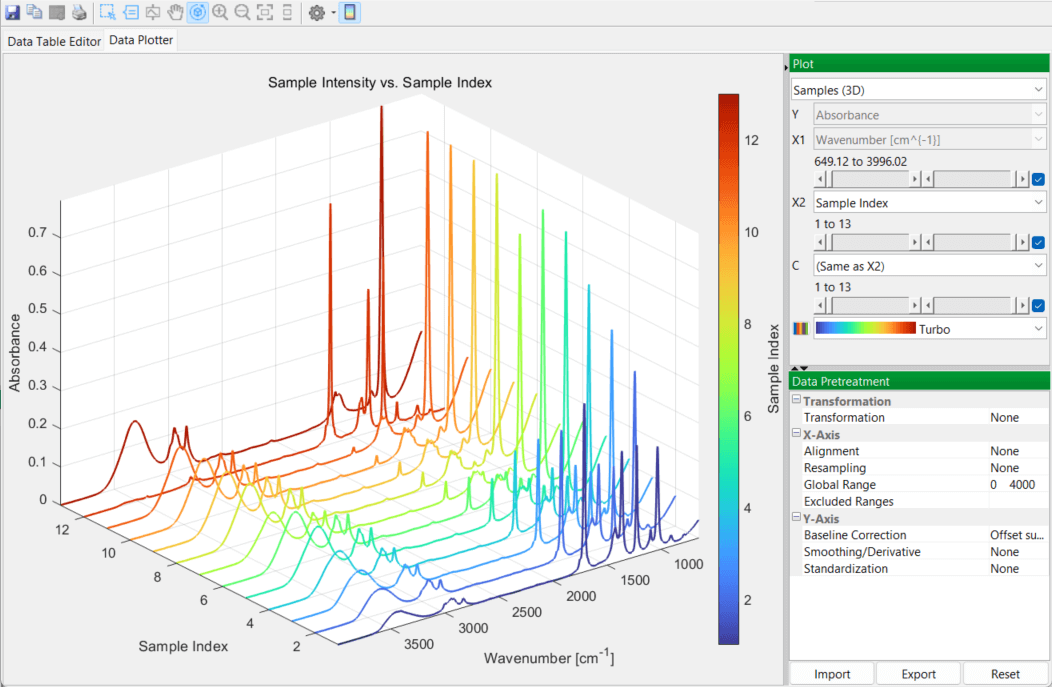The height and width of the screenshot is (687, 1052).
Task: Click the Print plot icon
Action: (79, 13)
